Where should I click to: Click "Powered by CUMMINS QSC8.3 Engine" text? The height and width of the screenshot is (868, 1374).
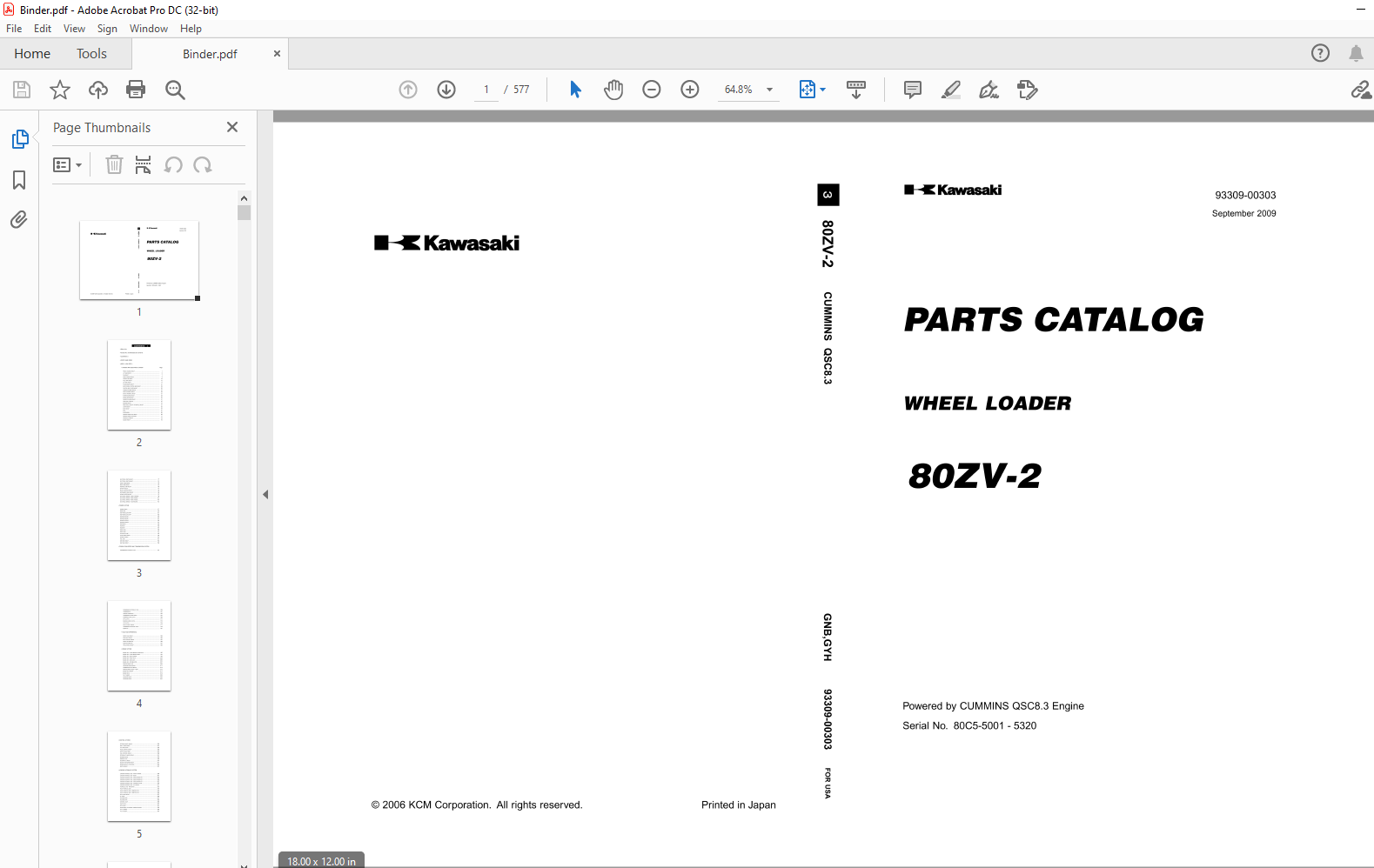pos(993,706)
